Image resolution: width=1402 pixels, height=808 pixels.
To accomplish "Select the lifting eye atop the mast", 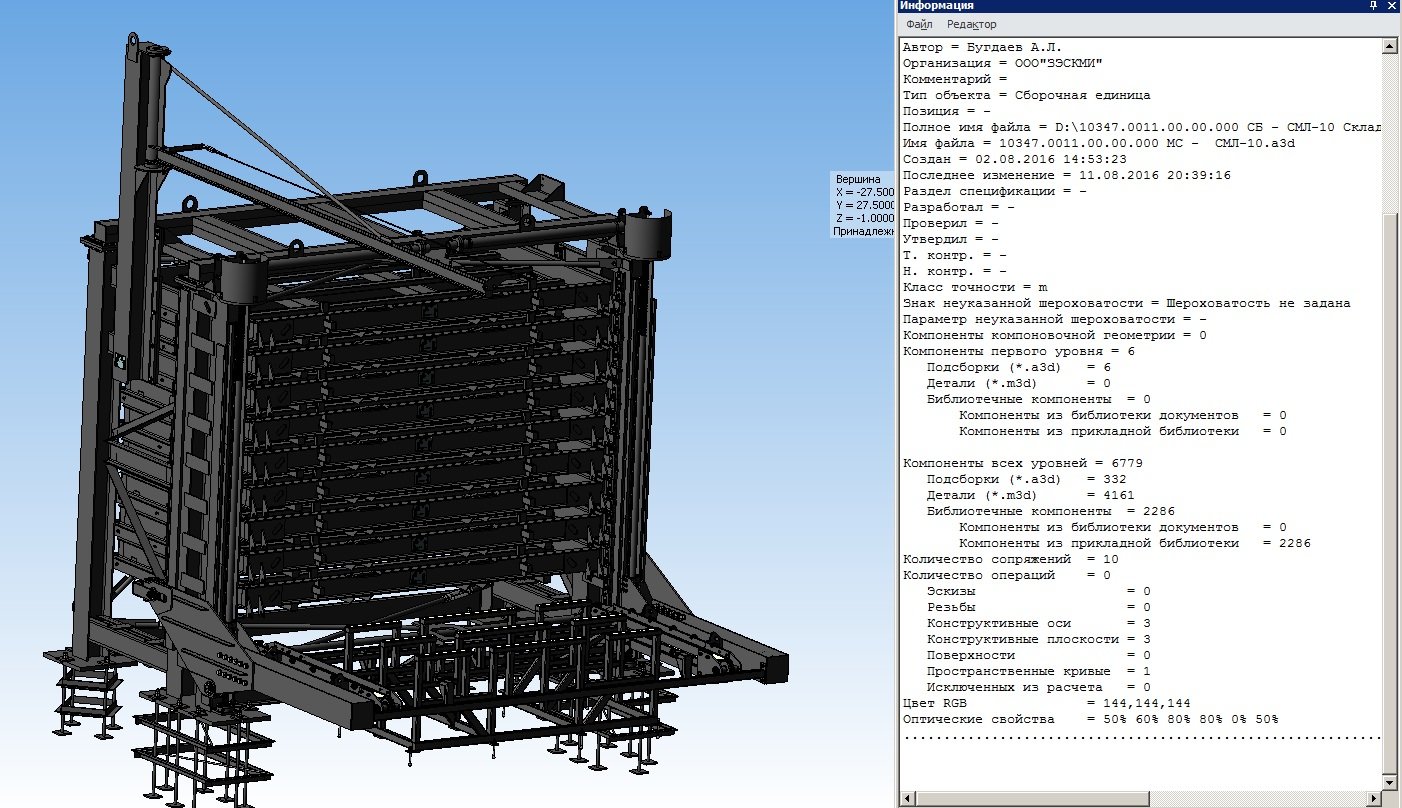I will coord(133,43).
